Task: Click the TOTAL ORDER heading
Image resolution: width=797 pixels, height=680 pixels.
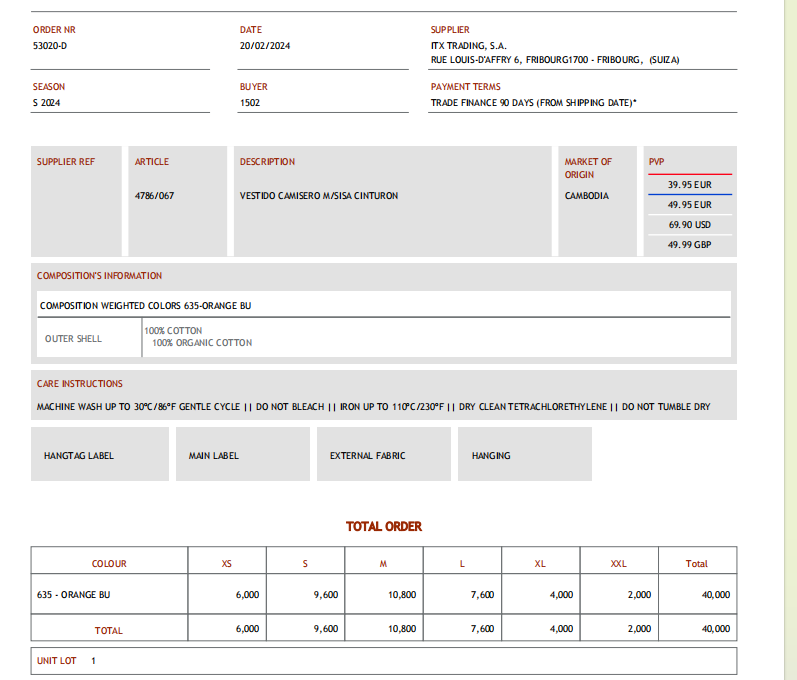Action: pyautogui.click(x=384, y=526)
